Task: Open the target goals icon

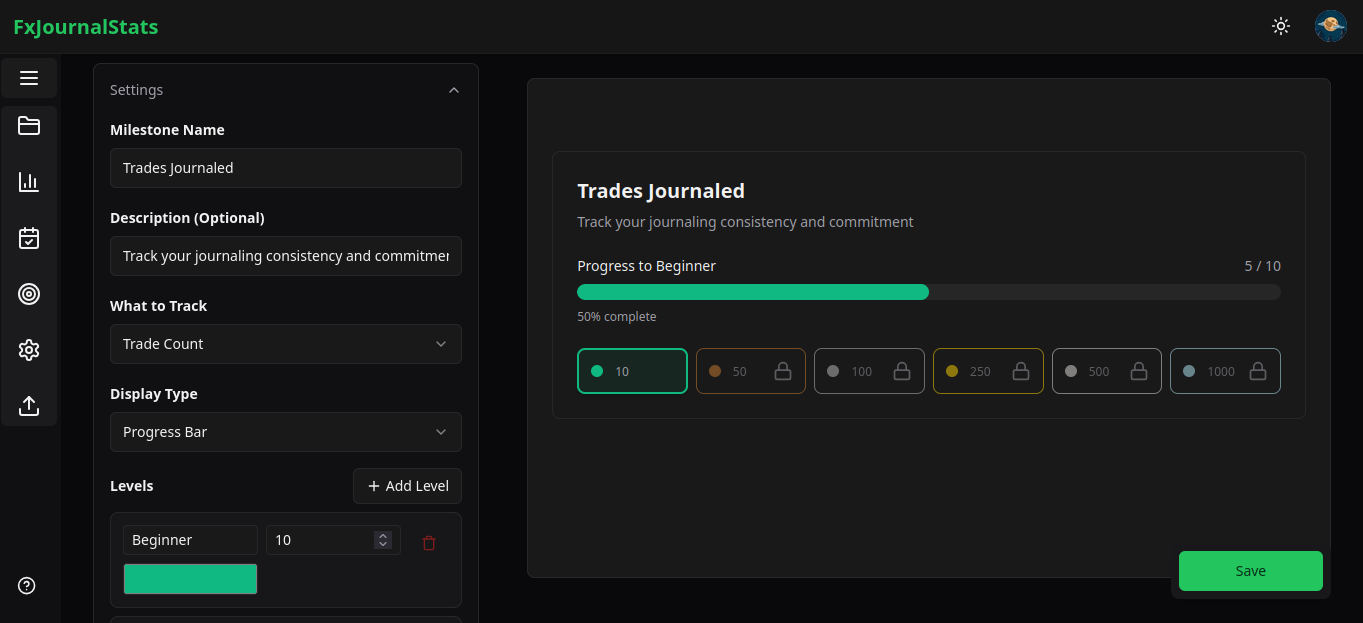Action: coord(29,294)
